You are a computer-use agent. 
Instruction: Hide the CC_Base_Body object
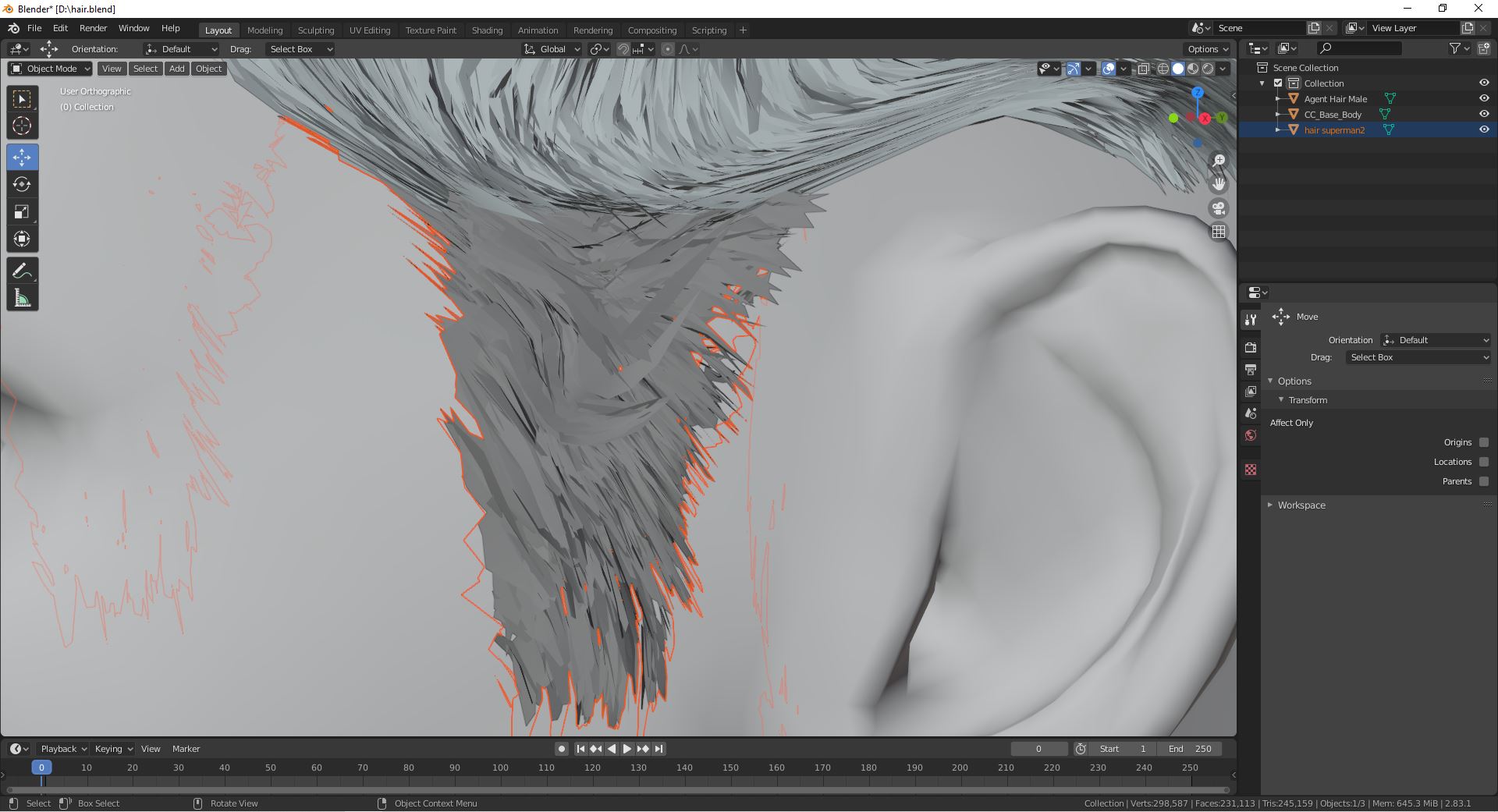pos(1484,115)
